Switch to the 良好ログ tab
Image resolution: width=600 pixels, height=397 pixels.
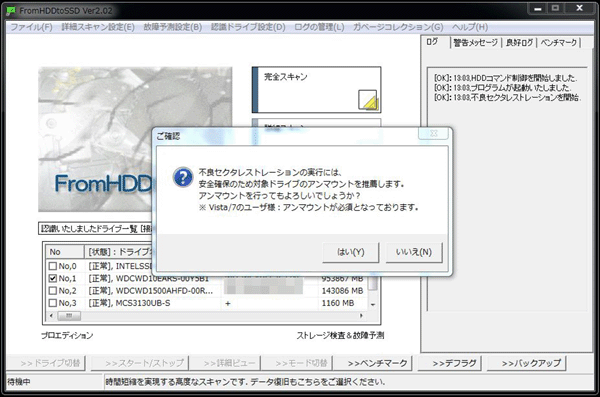pyautogui.click(x=519, y=42)
